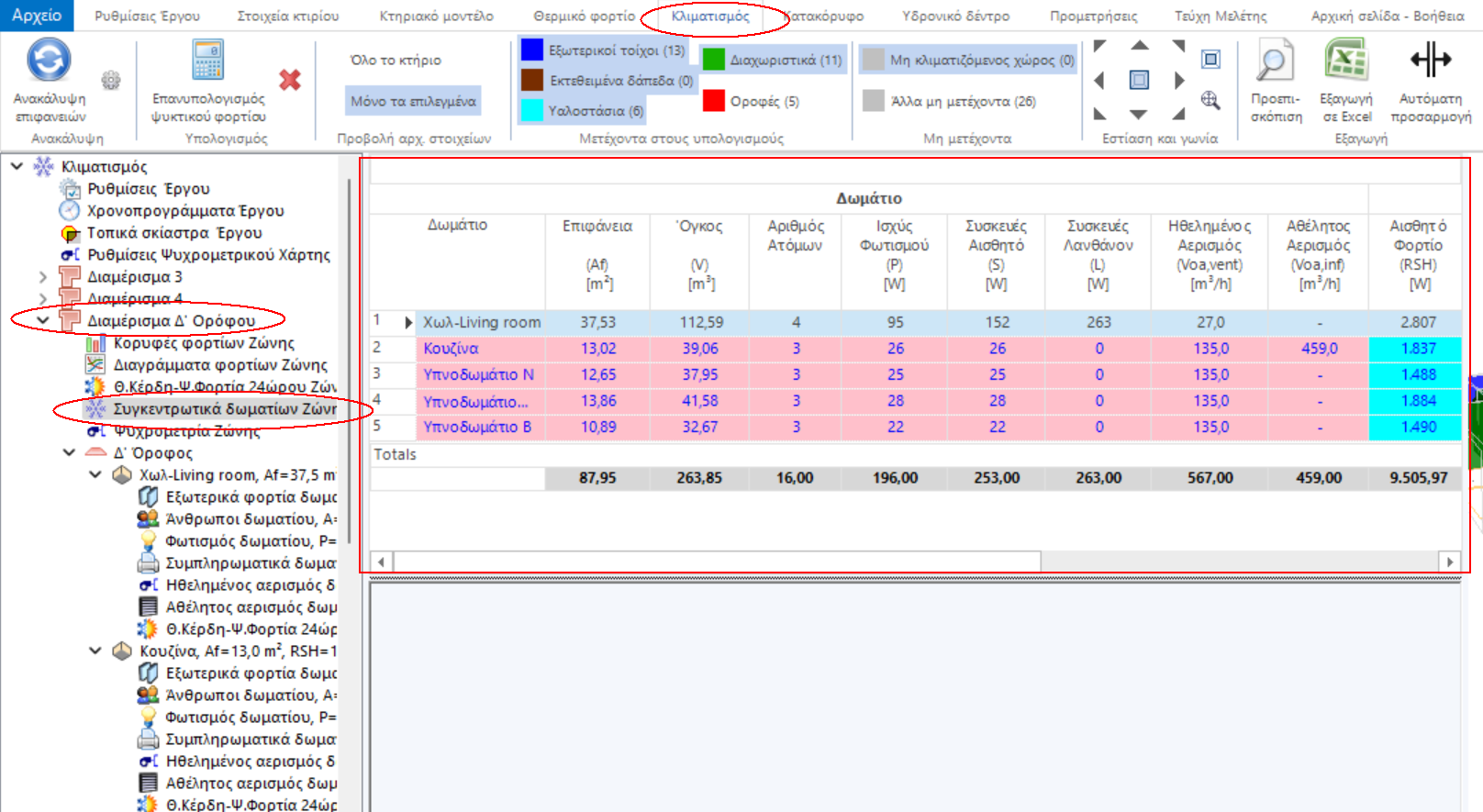1483x812 pixels.
Task: Click the Υπνοδωμάτιο Ν table cell
Action: (x=482, y=374)
